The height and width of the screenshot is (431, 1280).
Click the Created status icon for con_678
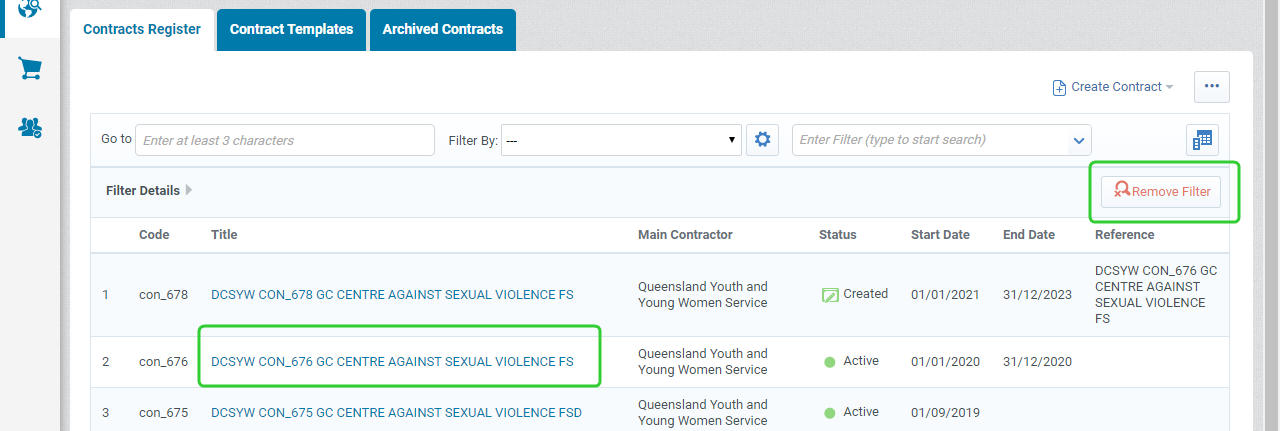(829, 295)
